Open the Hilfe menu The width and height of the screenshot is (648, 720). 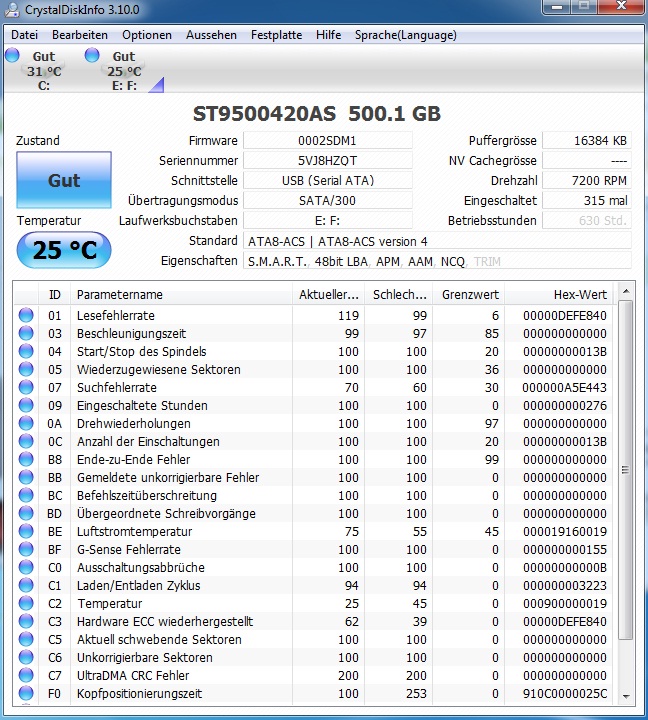click(328, 35)
